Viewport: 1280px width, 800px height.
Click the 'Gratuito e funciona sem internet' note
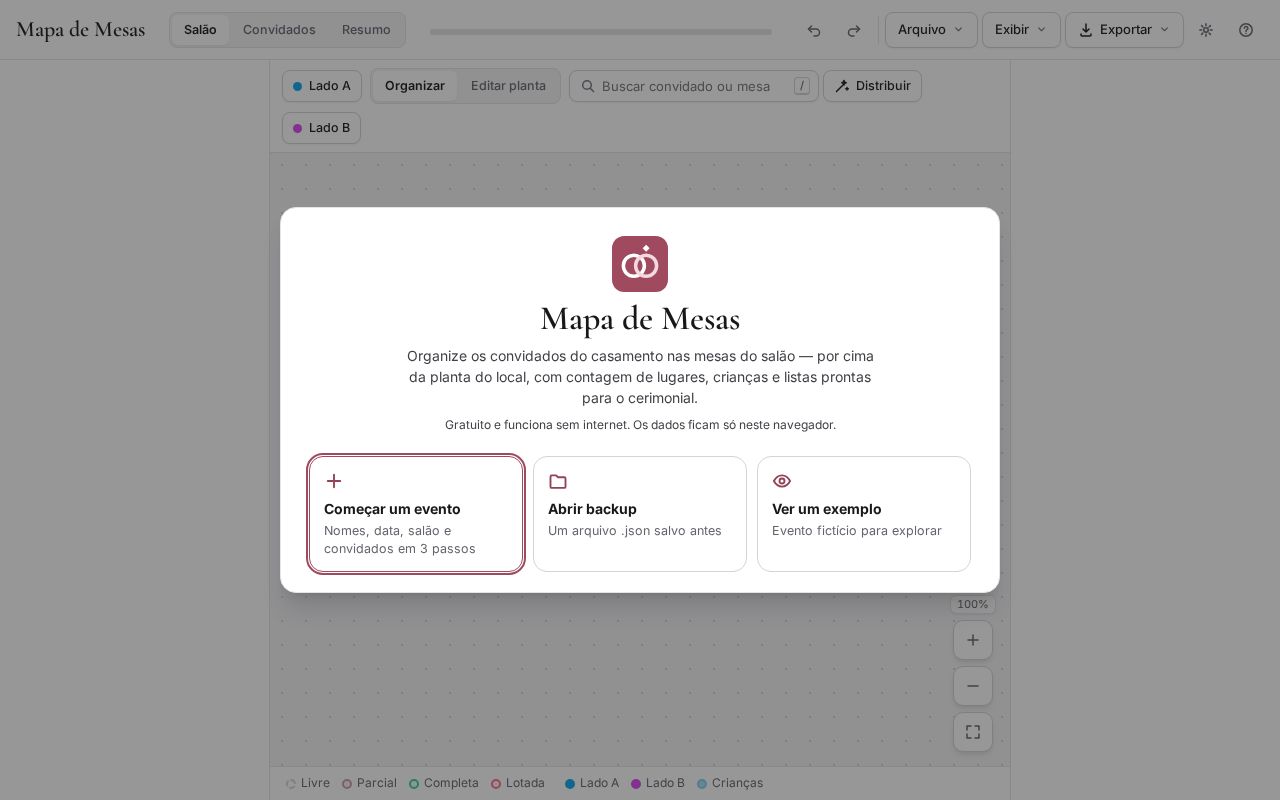[x=640, y=425]
